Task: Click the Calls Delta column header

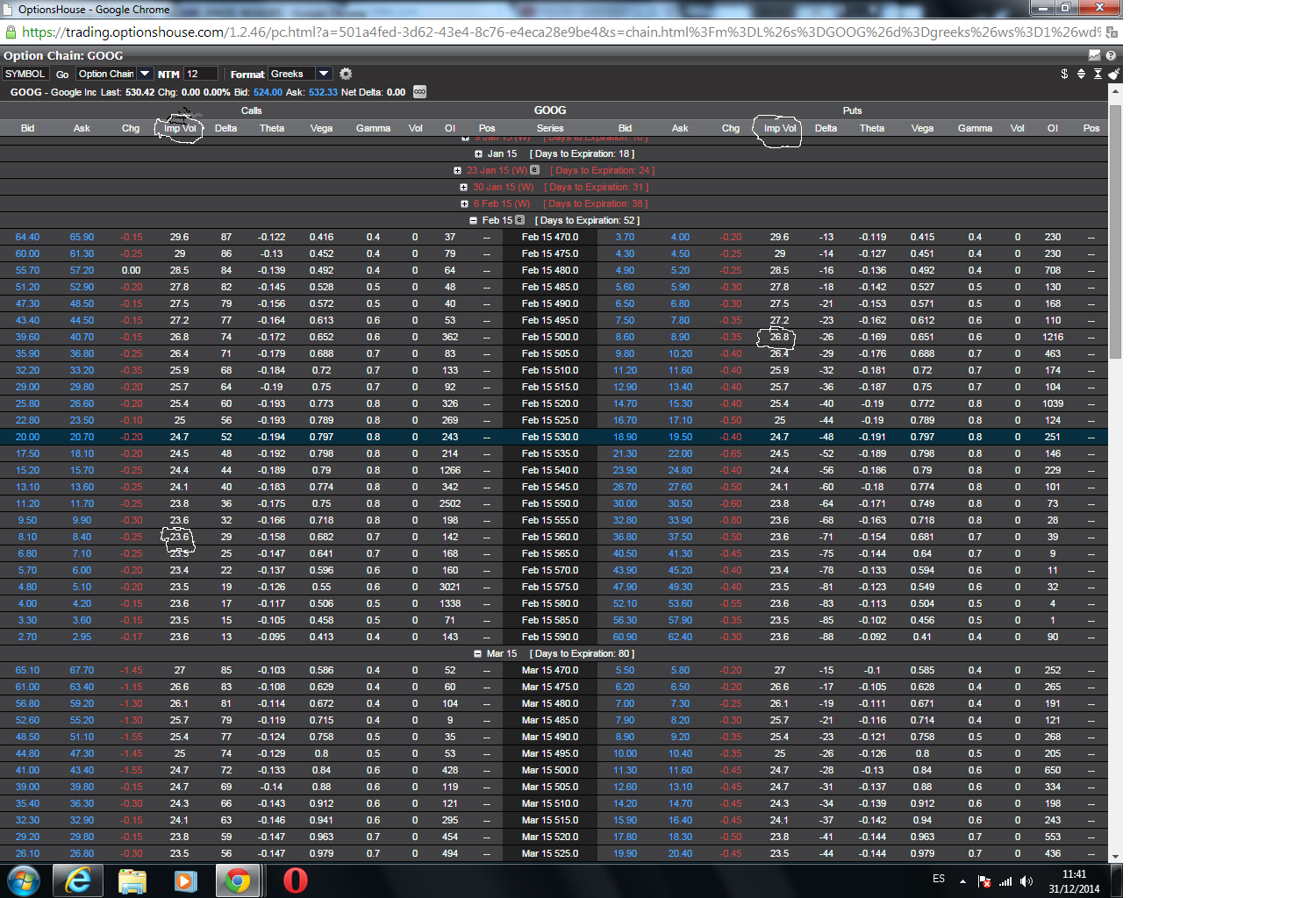Action: tap(225, 128)
